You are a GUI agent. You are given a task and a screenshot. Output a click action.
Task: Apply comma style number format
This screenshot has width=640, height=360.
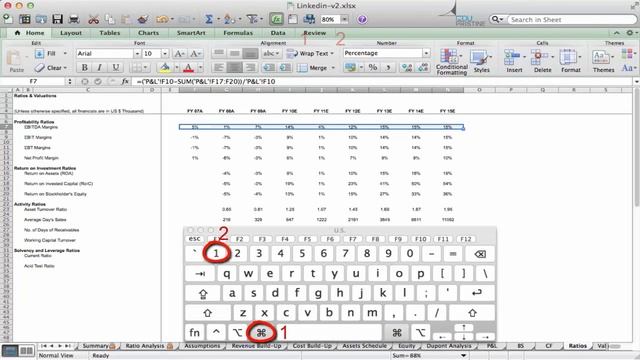388,67
